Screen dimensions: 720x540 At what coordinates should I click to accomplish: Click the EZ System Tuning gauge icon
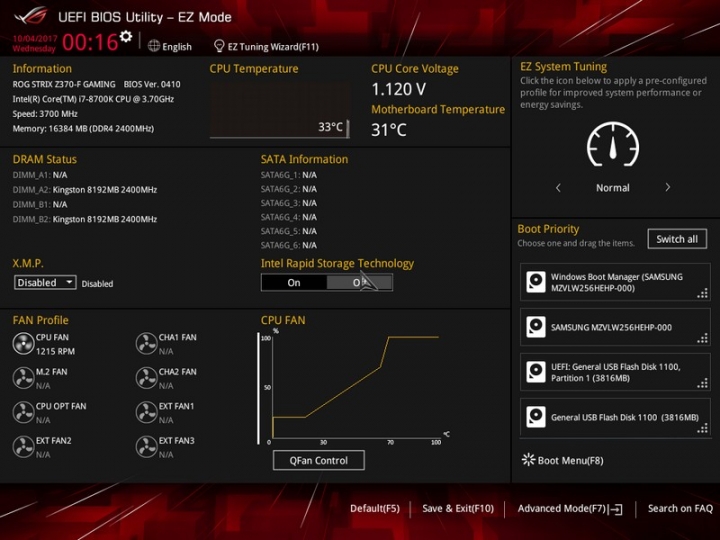point(613,144)
